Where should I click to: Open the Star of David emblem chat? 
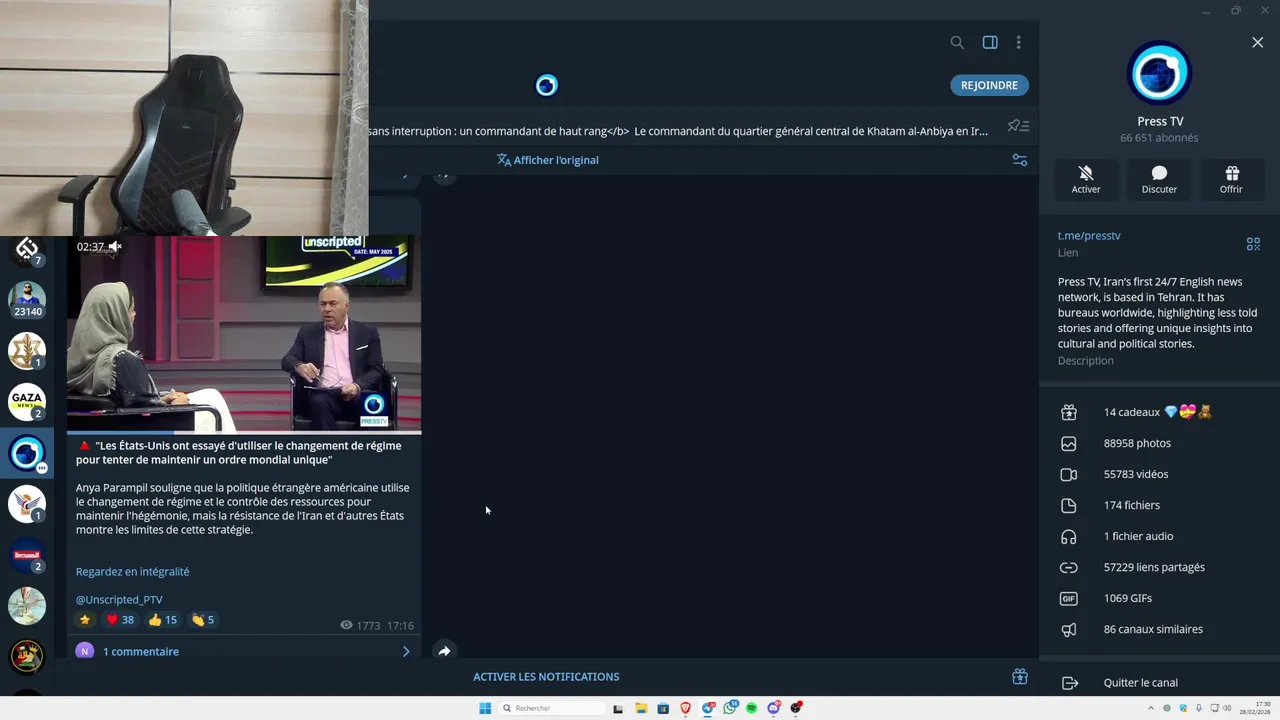27,350
